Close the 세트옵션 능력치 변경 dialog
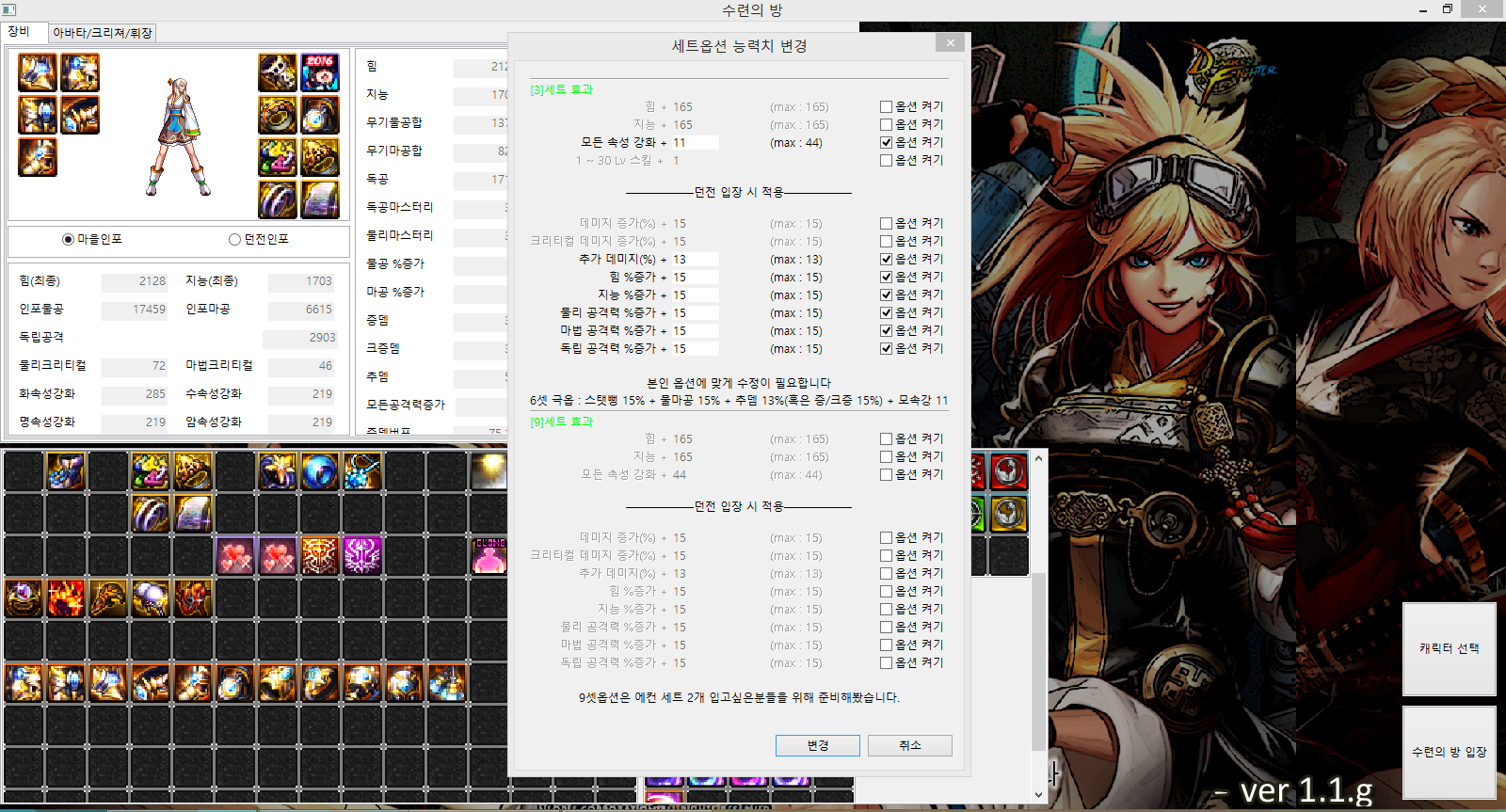The image size is (1506, 812). pyautogui.click(x=950, y=43)
